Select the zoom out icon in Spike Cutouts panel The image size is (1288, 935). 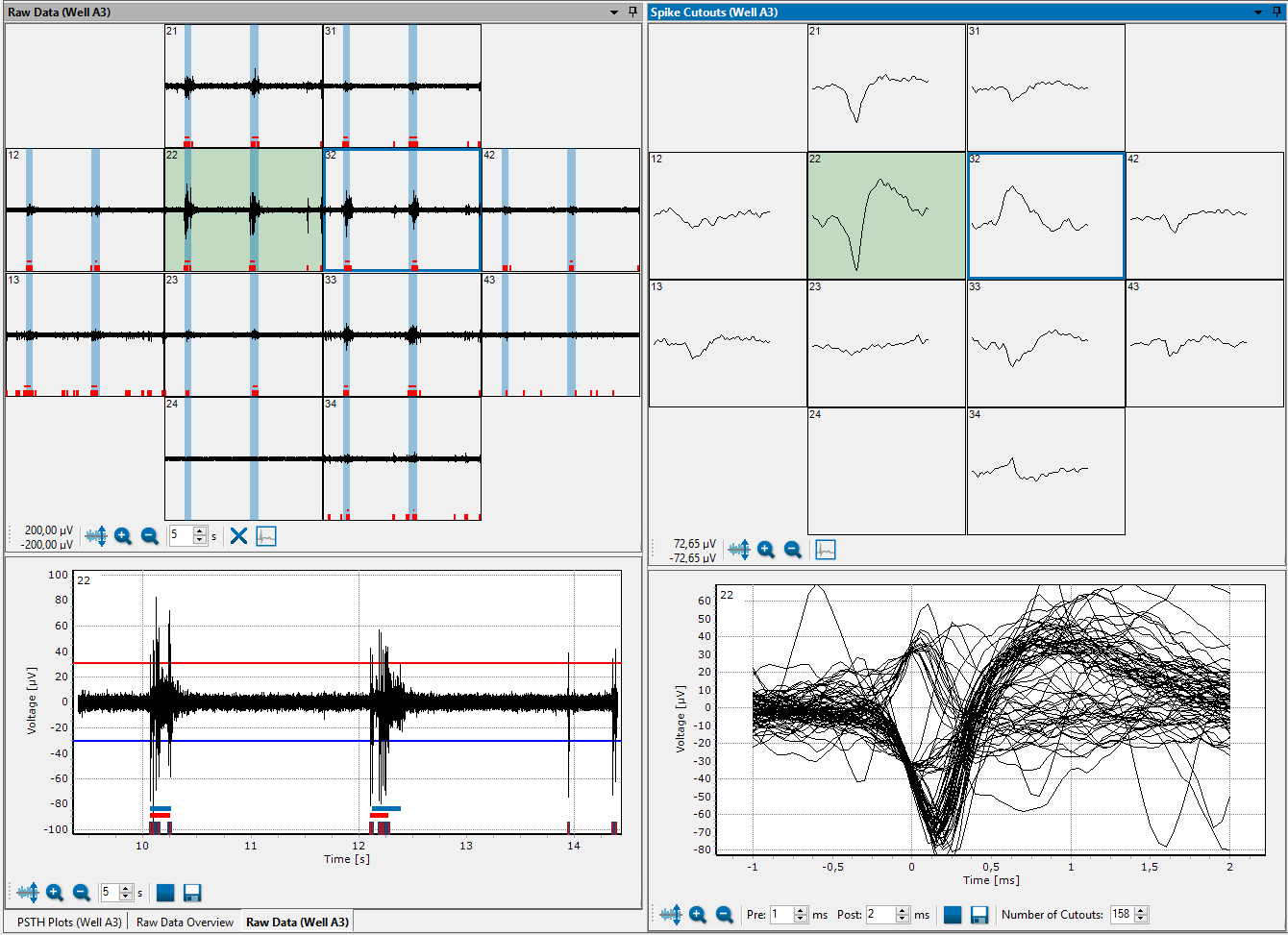(x=792, y=549)
